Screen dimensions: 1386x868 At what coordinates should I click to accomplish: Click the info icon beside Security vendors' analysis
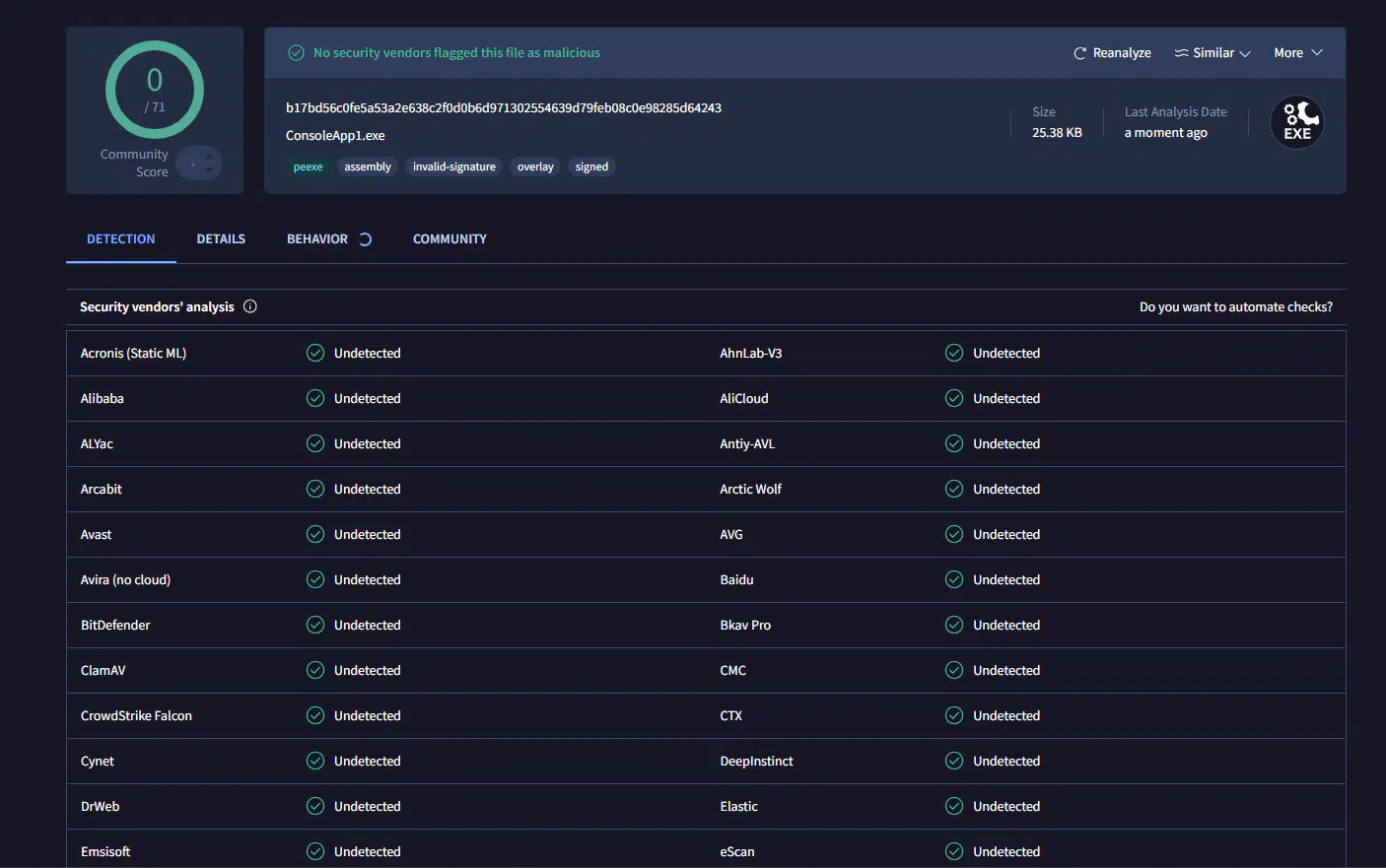[250, 306]
